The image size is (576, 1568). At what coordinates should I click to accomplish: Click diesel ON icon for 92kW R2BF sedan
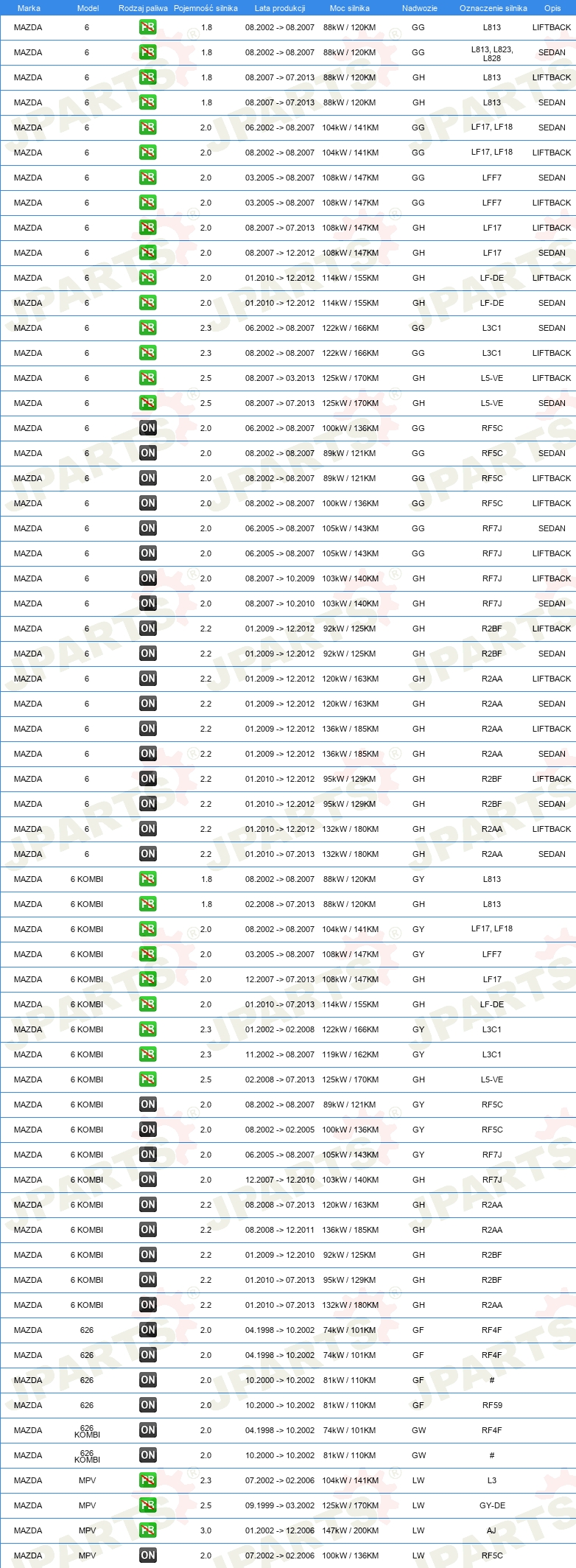[x=148, y=654]
